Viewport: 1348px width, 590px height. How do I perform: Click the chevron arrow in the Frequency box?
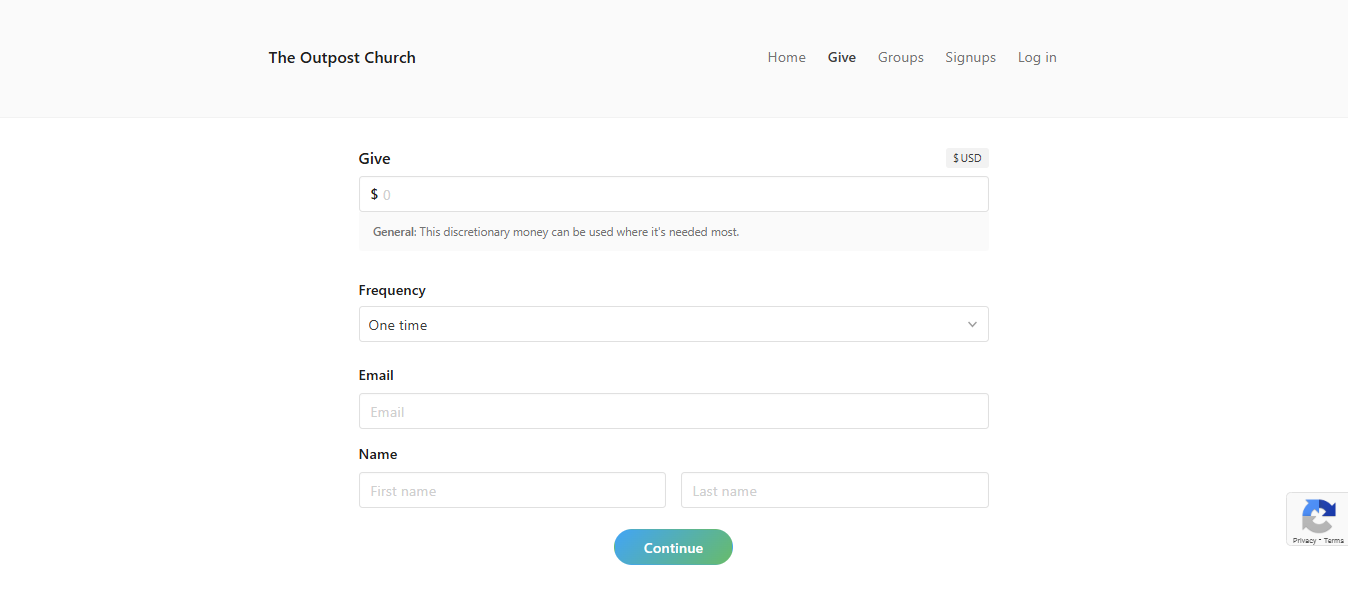[x=972, y=325]
